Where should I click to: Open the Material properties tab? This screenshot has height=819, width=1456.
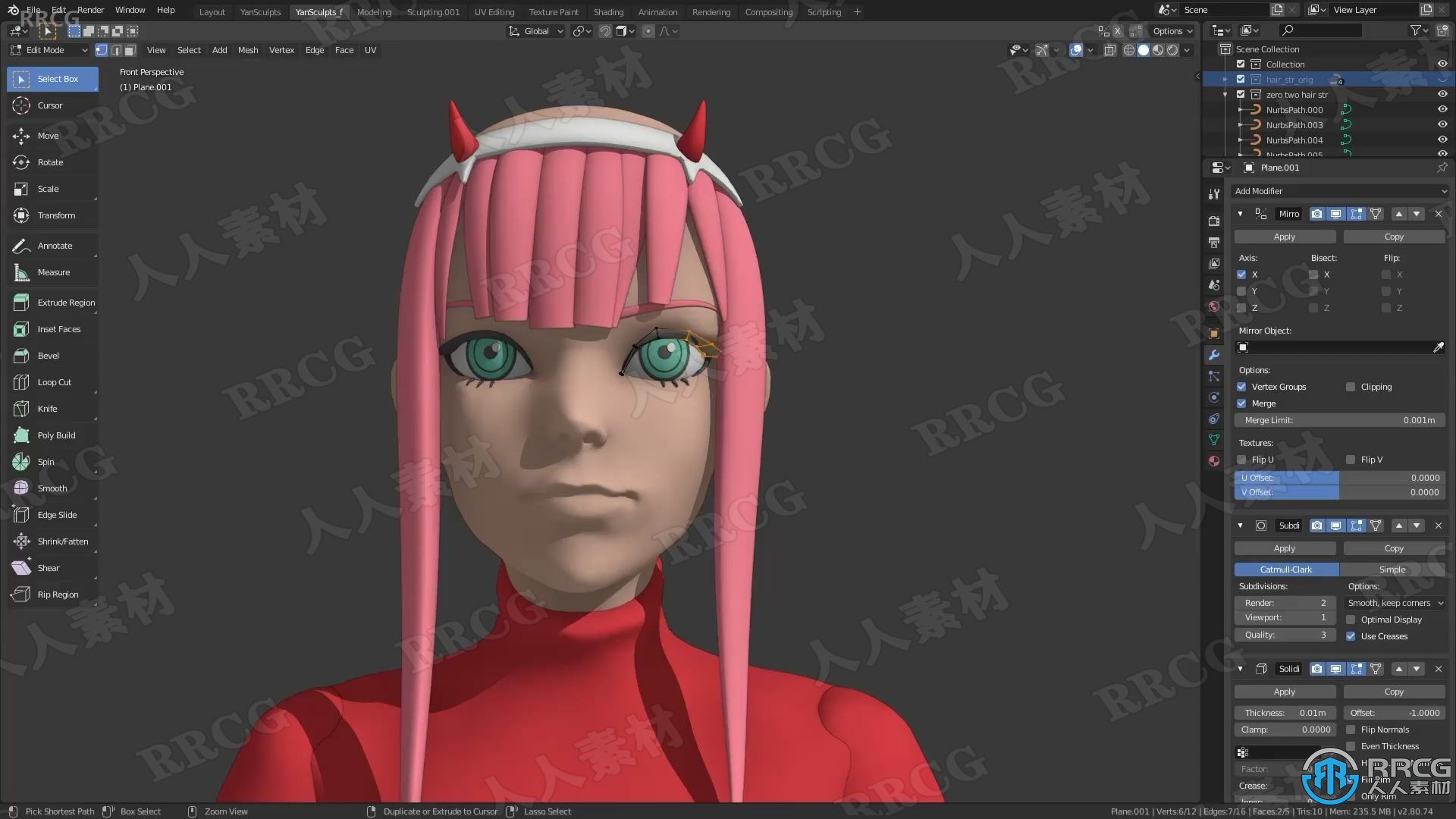[x=1214, y=460]
